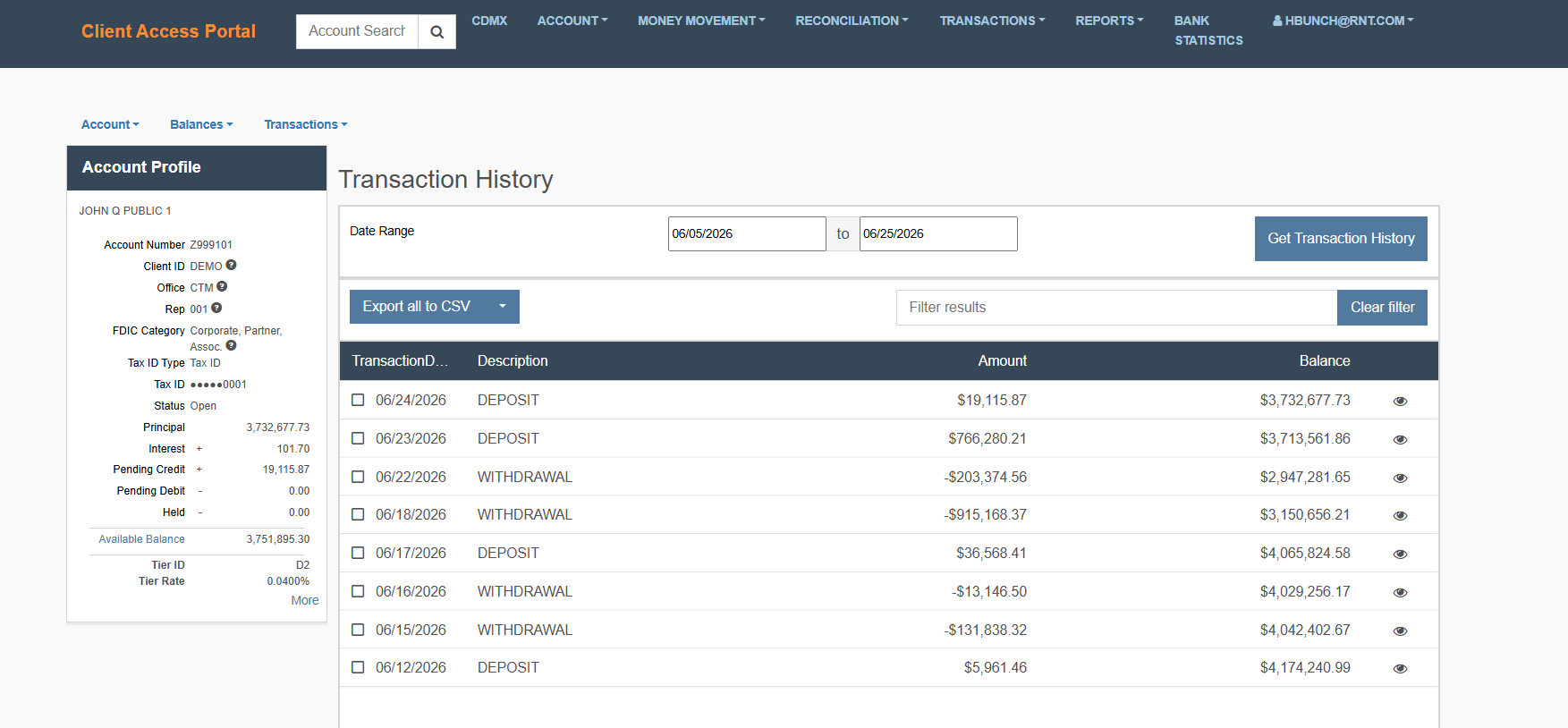Click the Export all to CSV button
Image resolution: width=1568 pixels, height=728 pixels.
[x=418, y=307]
